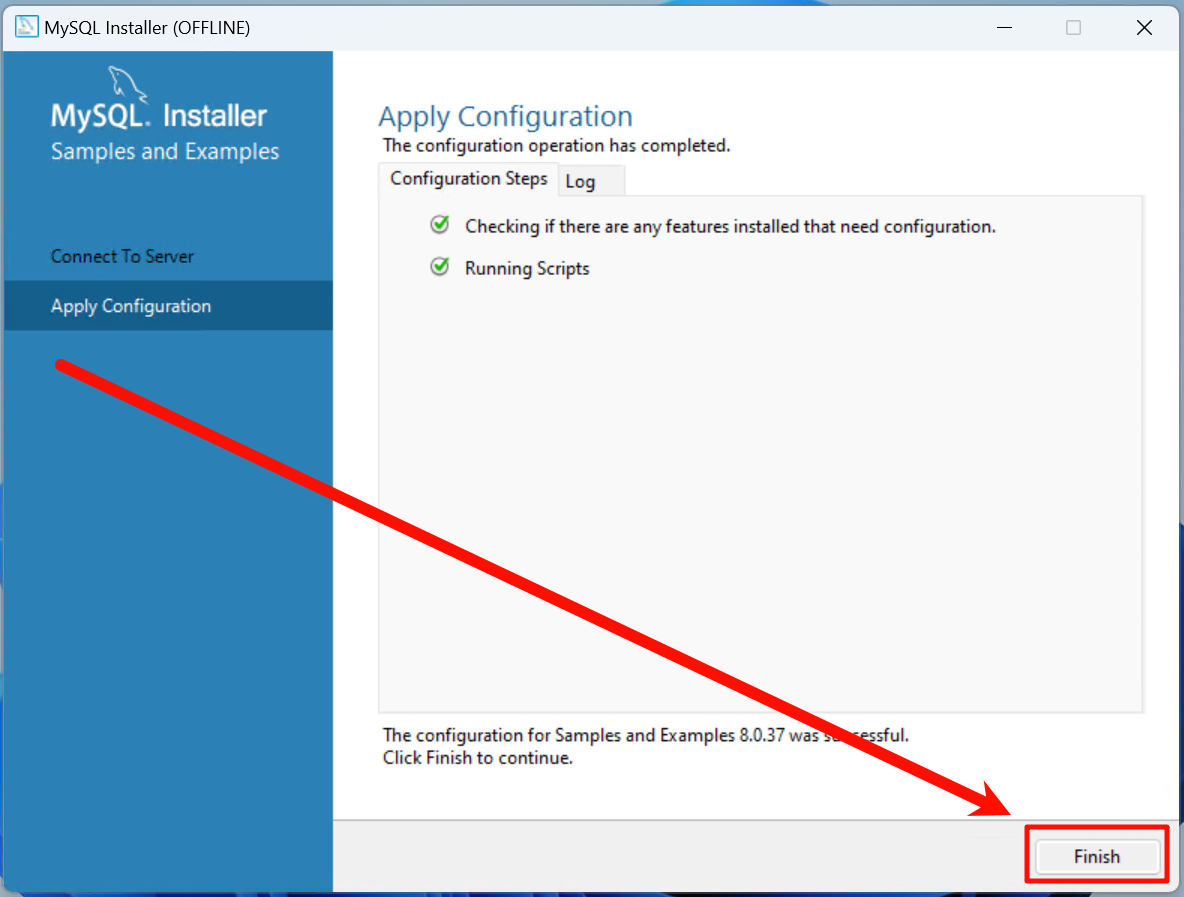Maximize the MySQL Installer window
The width and height of the screenshot is (1184, 897).
(x=1073, y=27)
